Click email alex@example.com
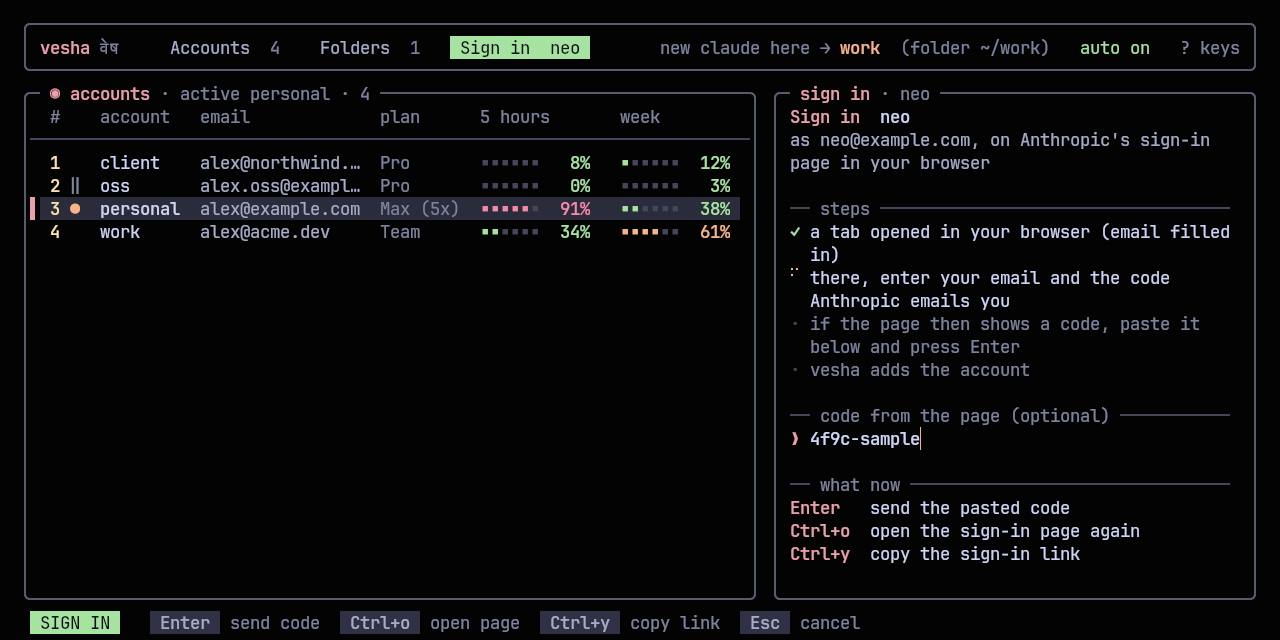The width and height of the screenshot is (1280, 640). tap(280, 209)
